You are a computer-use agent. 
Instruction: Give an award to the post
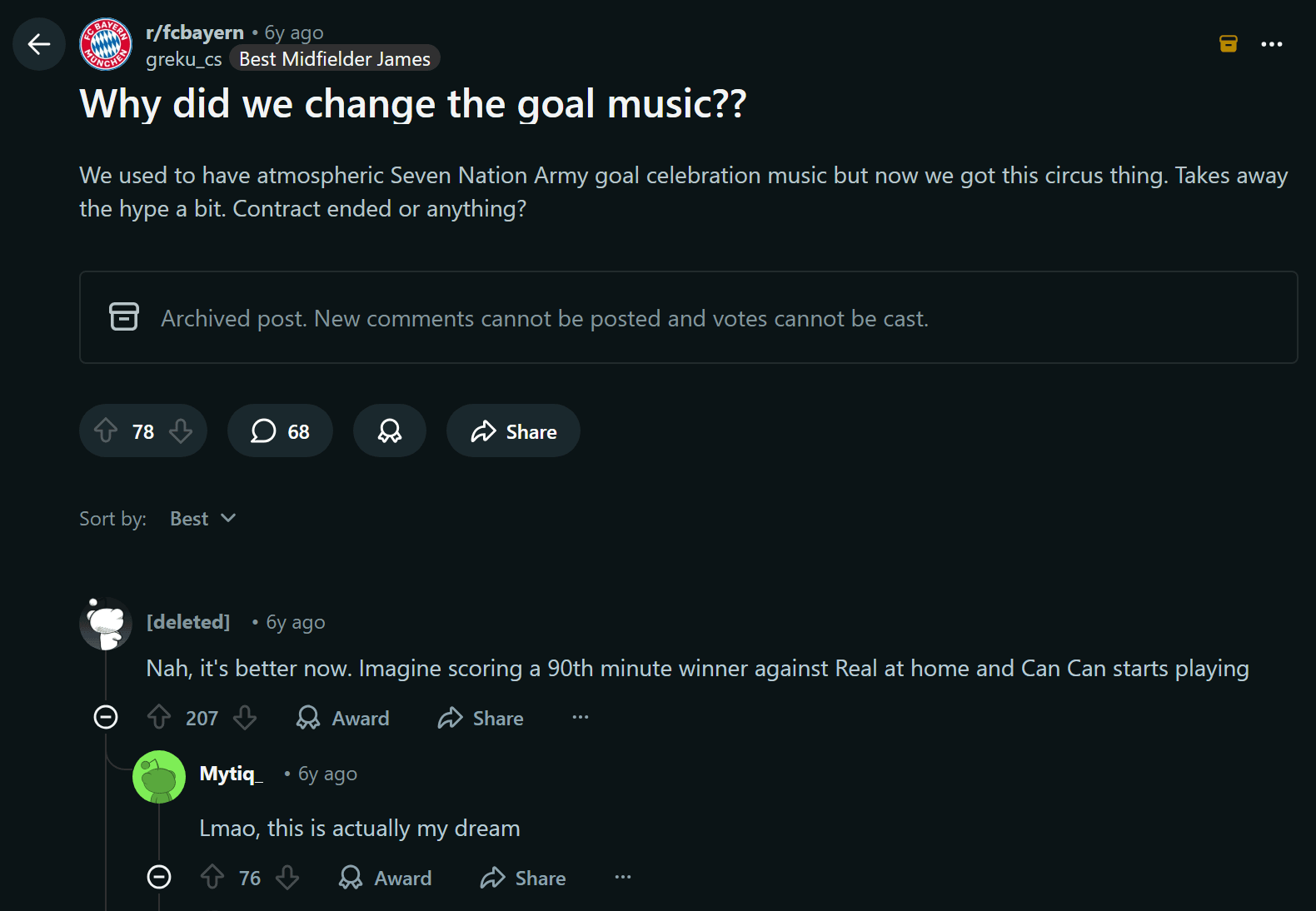coord(390,431)
